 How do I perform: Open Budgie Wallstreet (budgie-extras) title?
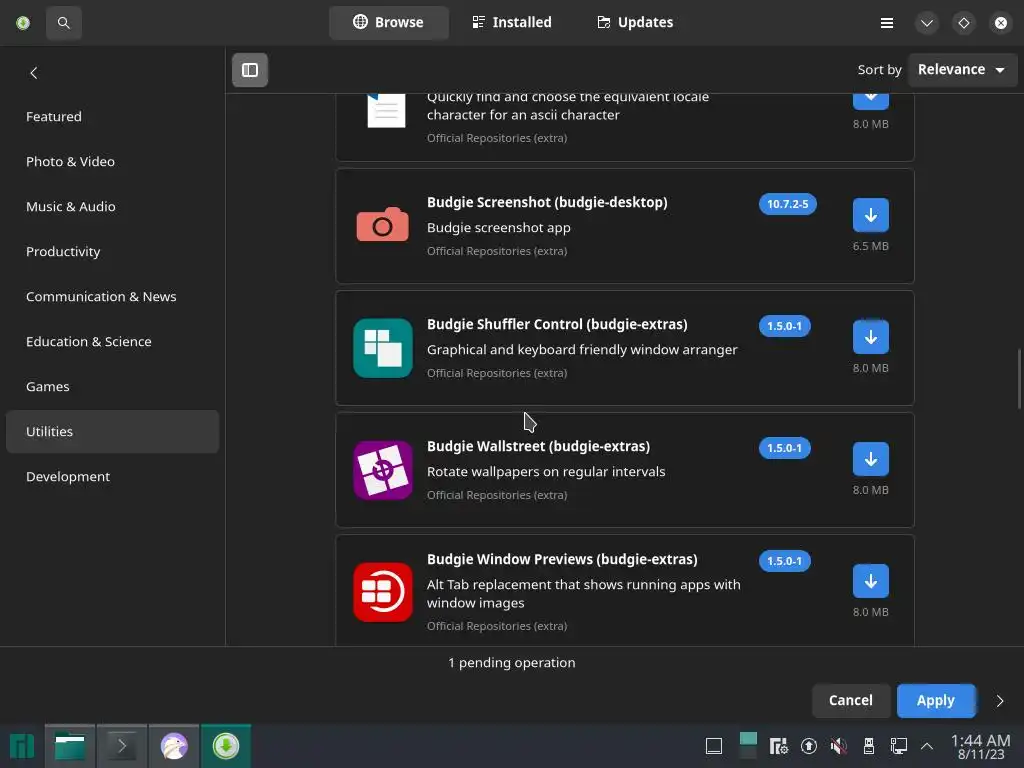click(538, 447)
